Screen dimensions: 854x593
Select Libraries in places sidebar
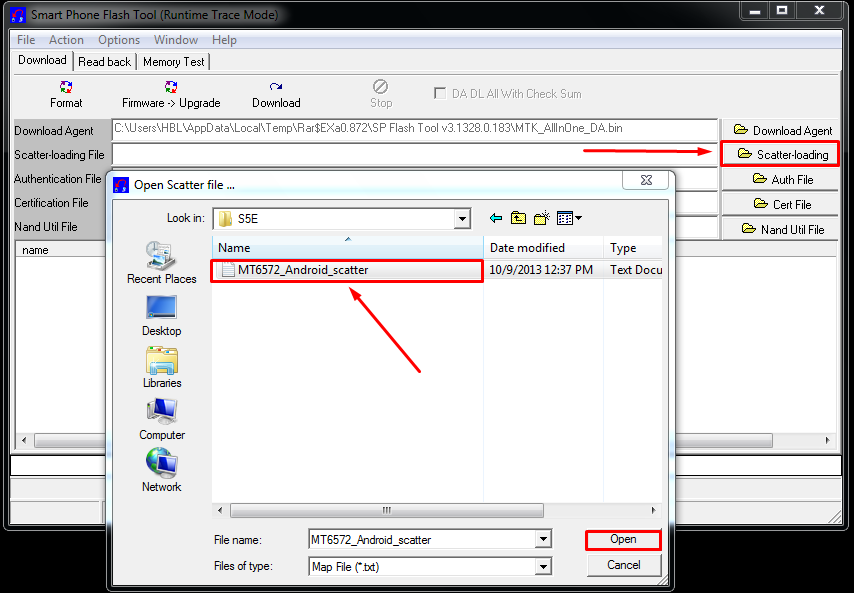pos(162,368)
